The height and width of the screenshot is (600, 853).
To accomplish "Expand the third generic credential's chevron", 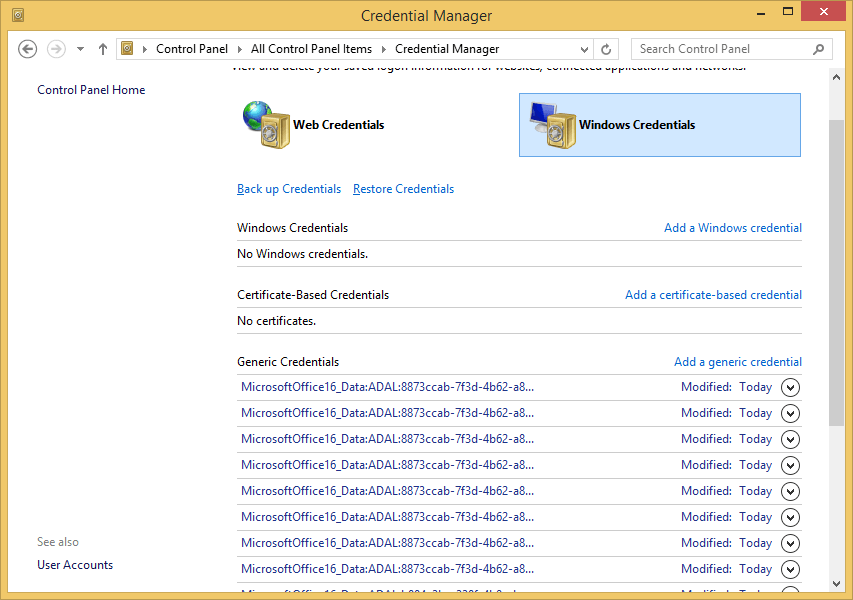I will pos(790,439).
